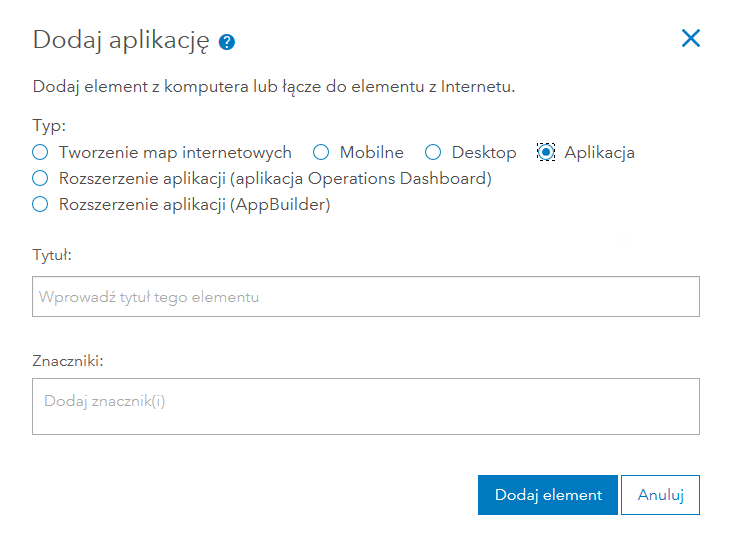Image resolution: width=733 pixels, height=549 pixels.
Task: Select the Tworzenie map internetowych radio button
Action: pyautogui.click(x=40, y=153)
